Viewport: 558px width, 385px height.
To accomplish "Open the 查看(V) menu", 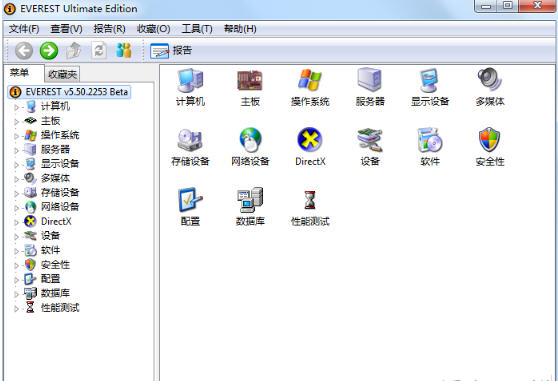I will pyautogui.click(x=66, y=29).
